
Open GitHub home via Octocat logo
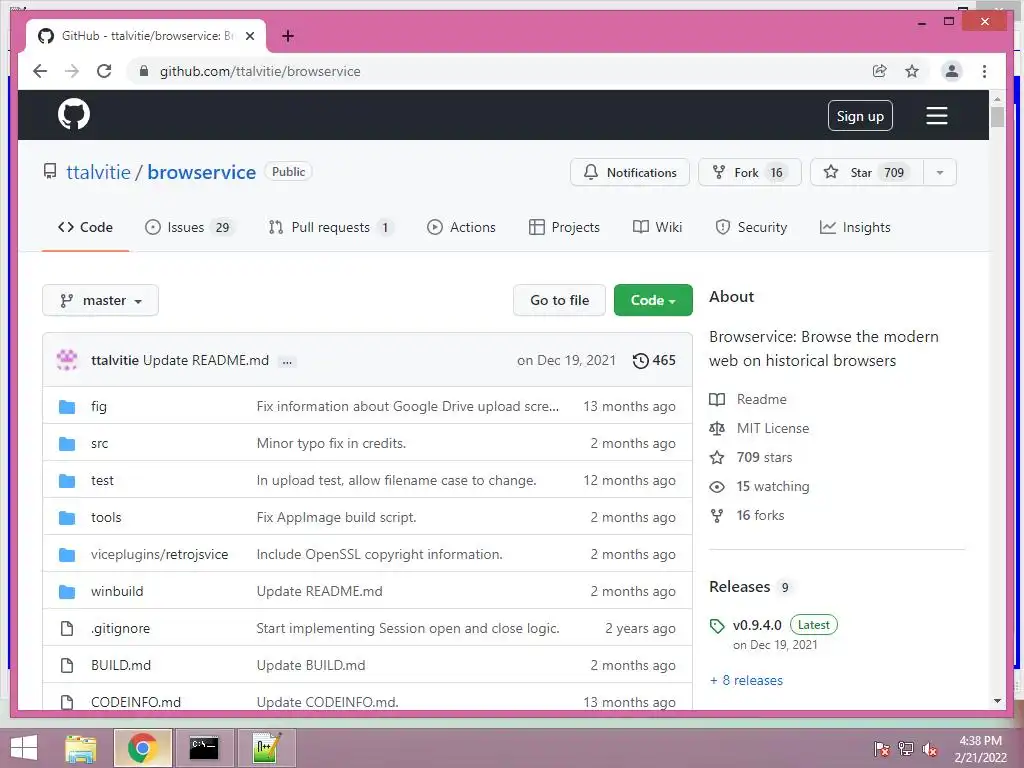(74, 115)
